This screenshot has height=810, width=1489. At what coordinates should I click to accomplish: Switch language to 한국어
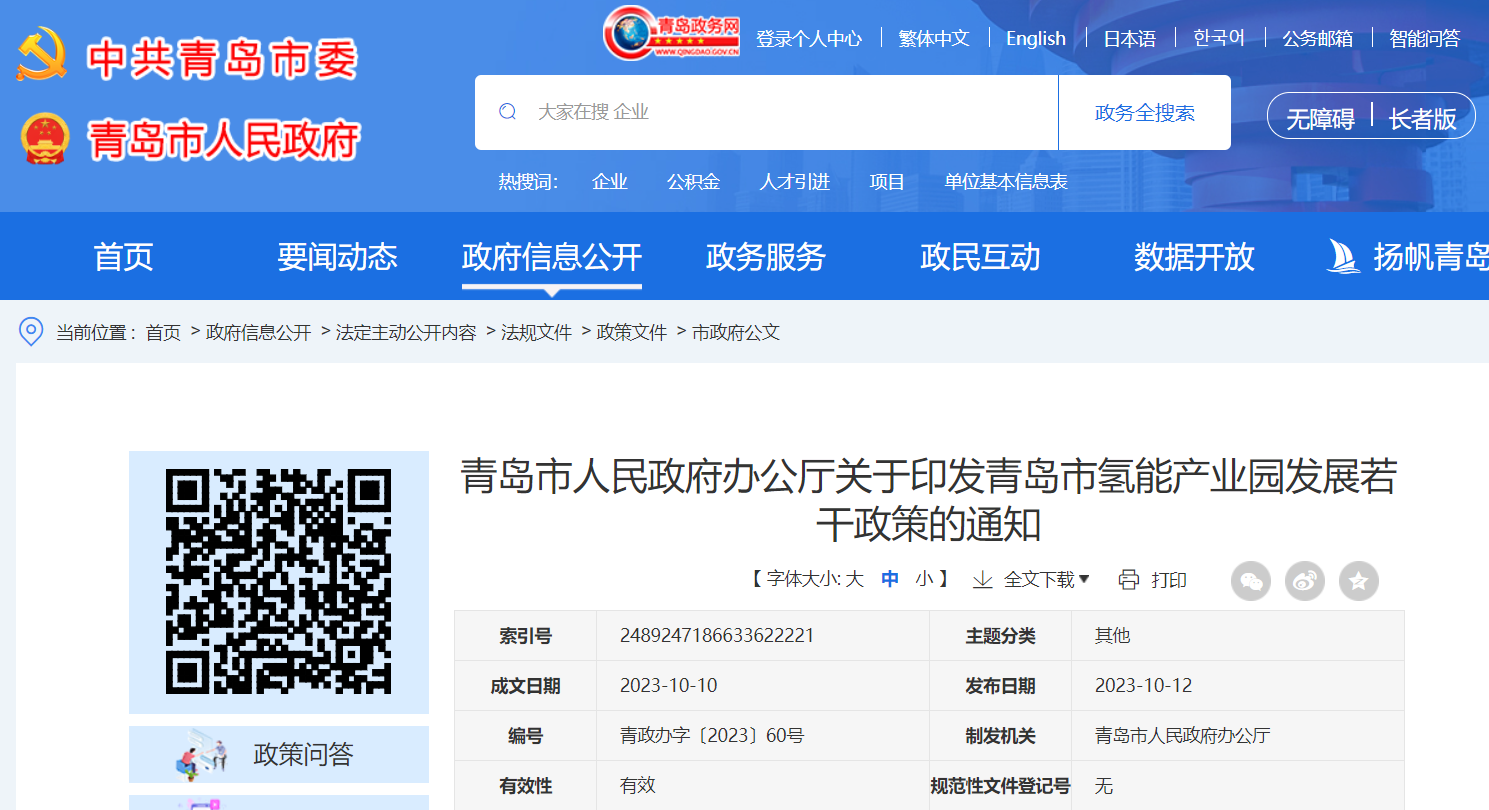coord(1219,38)
